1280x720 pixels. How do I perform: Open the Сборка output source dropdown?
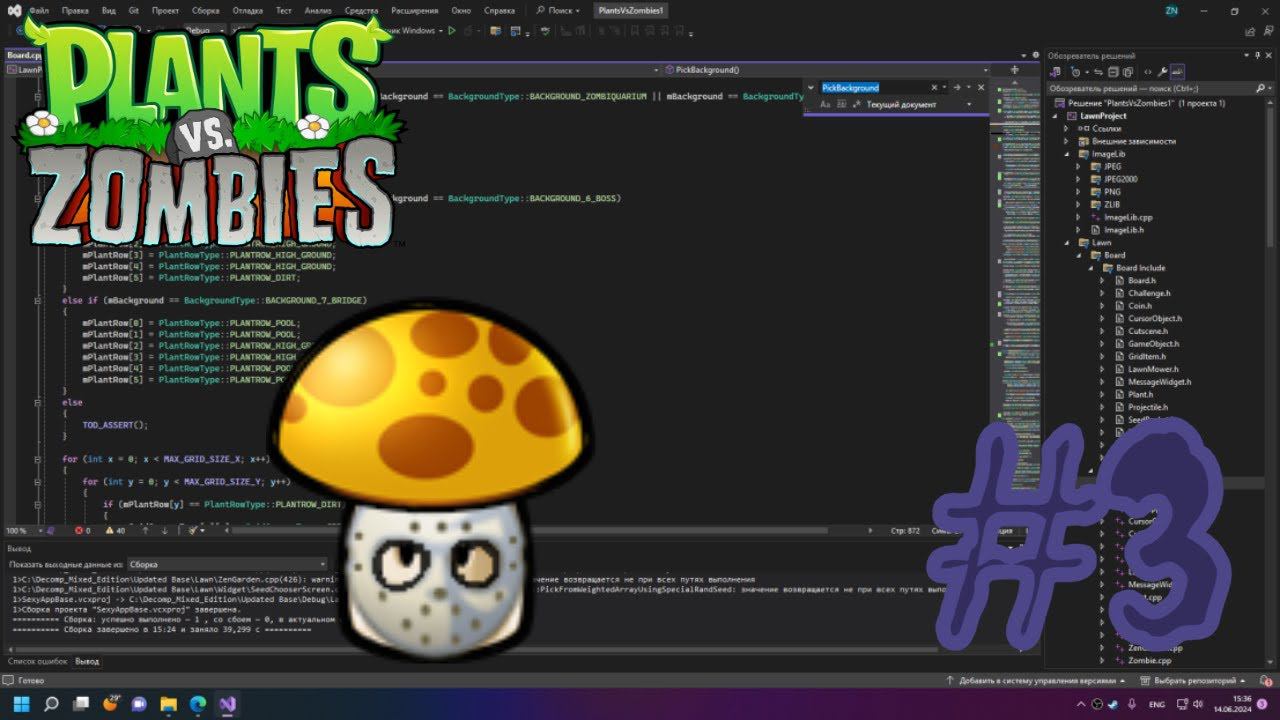pyautogui.click(x=226, y=564)
